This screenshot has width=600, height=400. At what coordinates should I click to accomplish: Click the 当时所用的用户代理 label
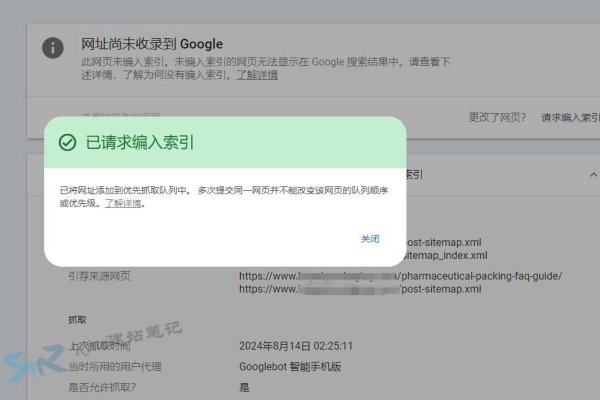[115, 367]
